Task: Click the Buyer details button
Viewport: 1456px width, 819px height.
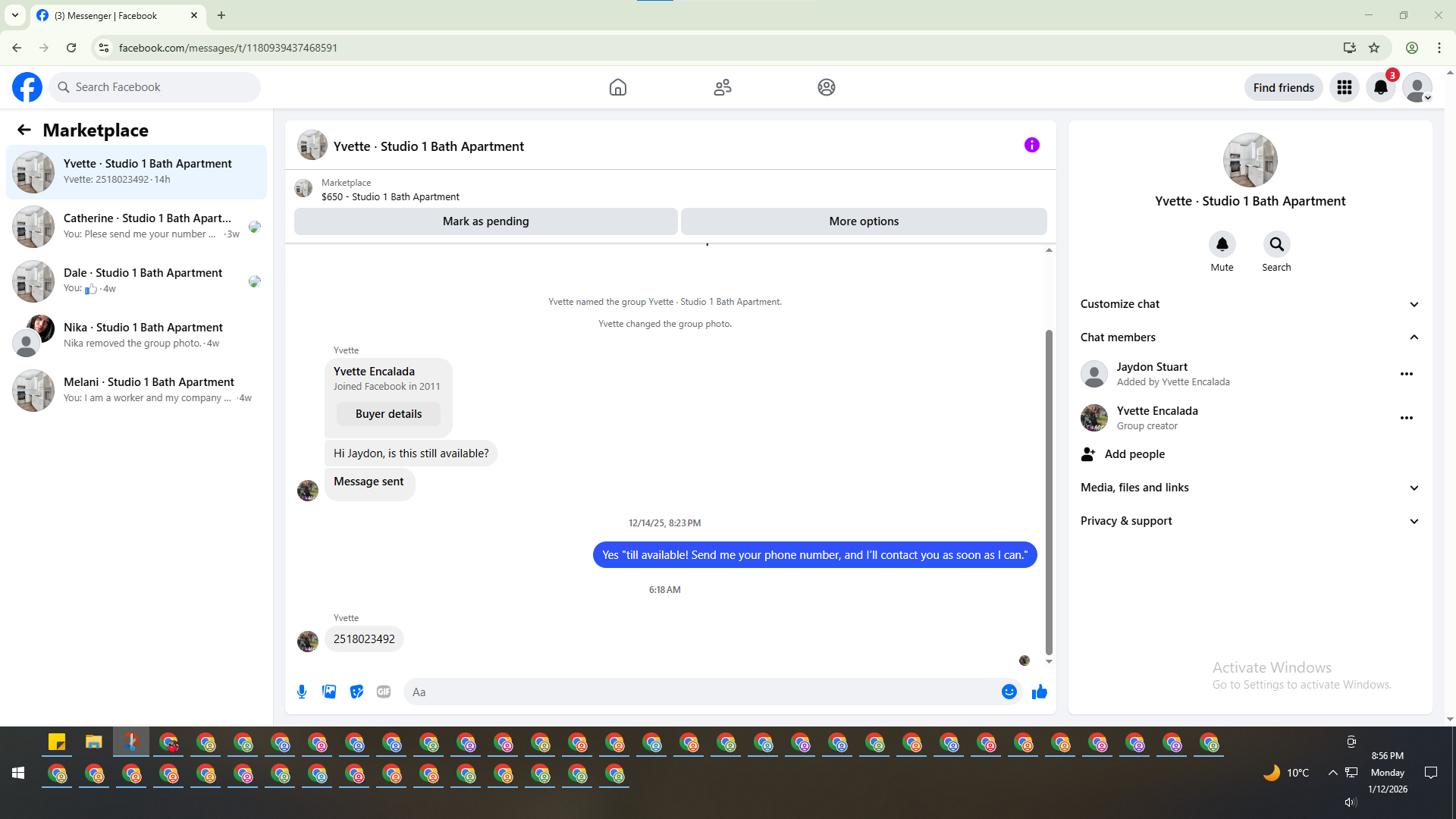Action: click(388, 414)
